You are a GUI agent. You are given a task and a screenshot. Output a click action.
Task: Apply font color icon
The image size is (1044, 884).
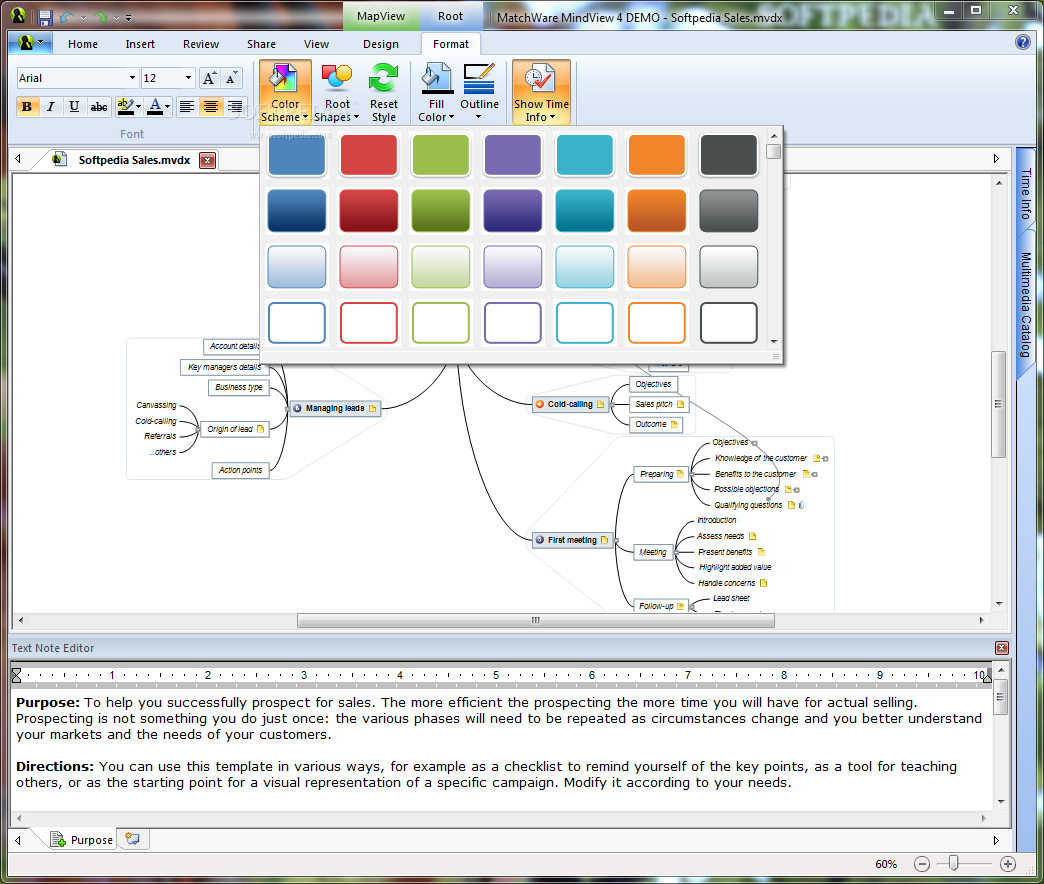(x=155, y=106)
